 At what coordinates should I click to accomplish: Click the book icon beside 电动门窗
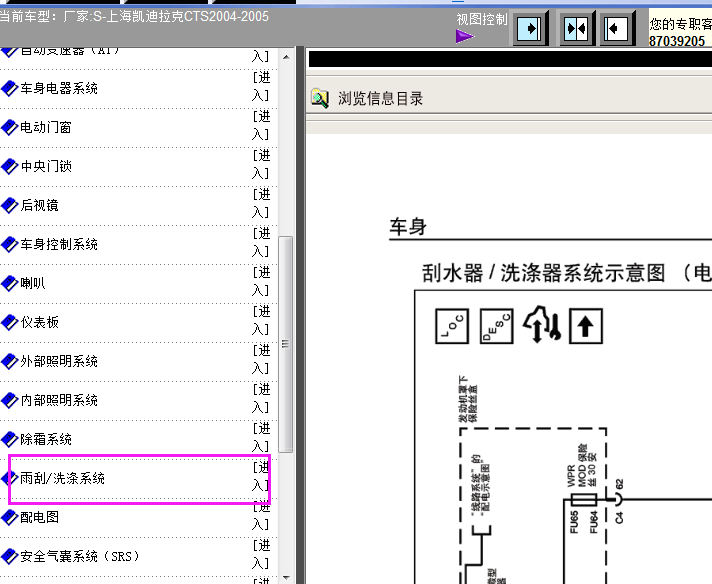10,127
